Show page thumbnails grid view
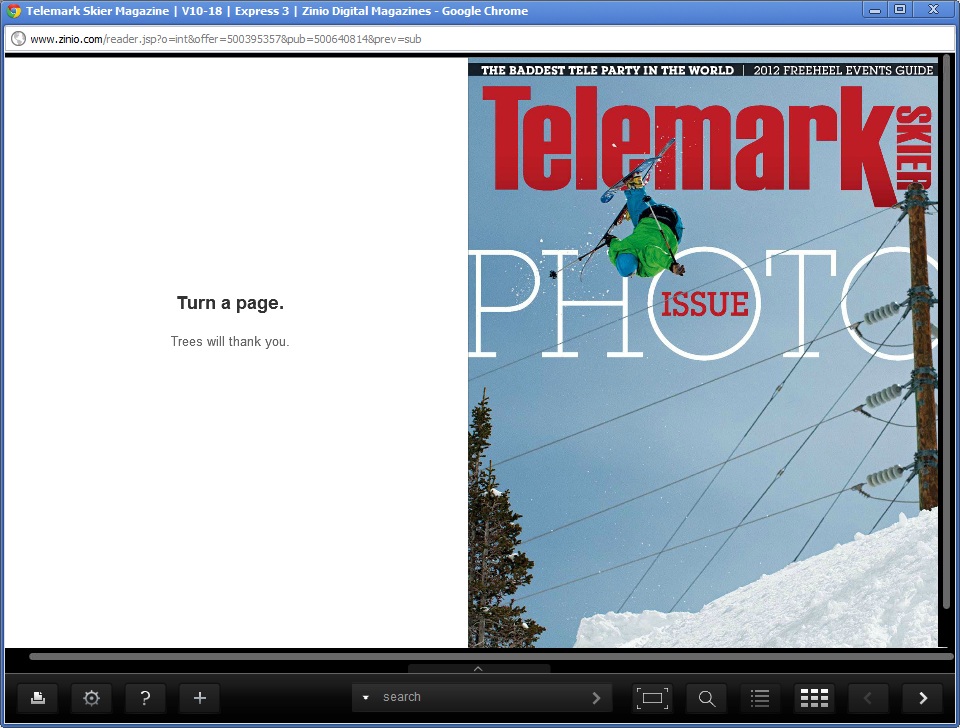The width and height of the screenshot is (960, 728). (x=814, y=698)
